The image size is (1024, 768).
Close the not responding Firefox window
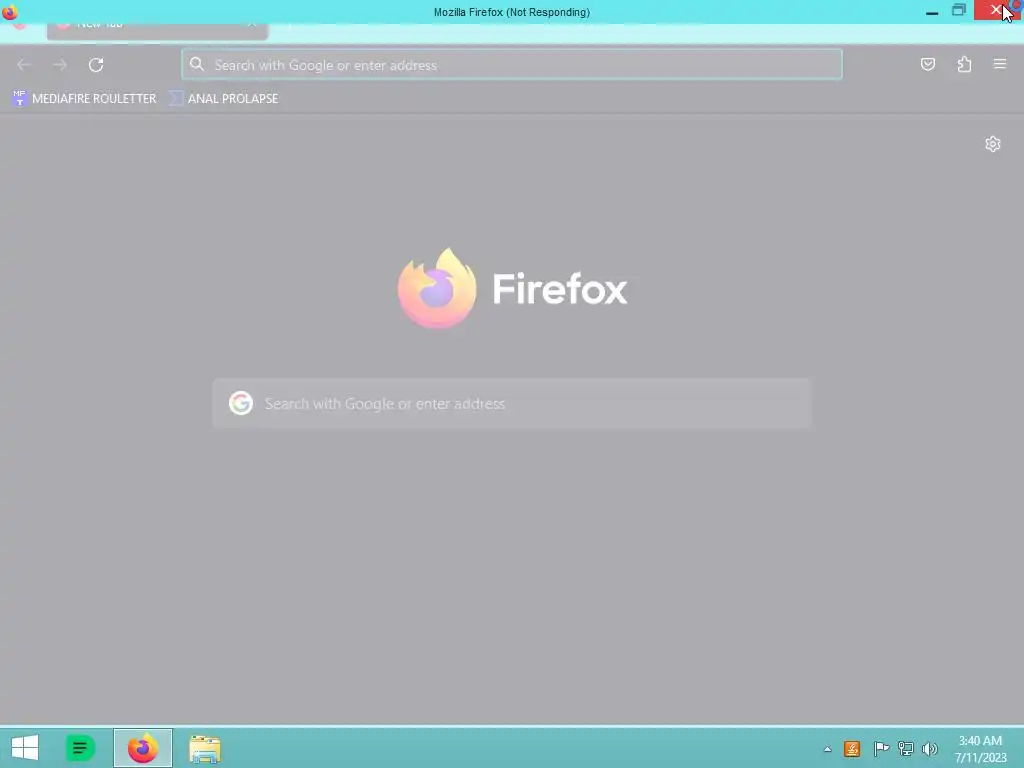click(998, 10)
